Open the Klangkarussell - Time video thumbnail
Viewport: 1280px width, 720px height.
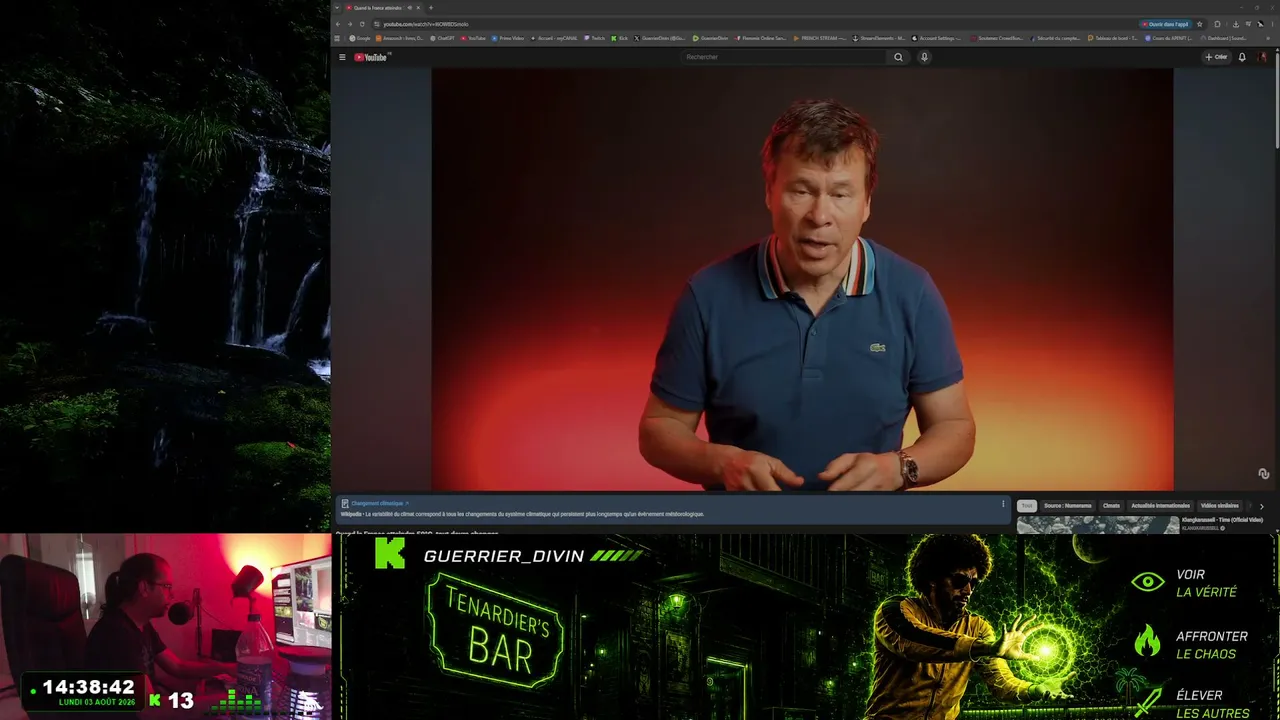(1098, 525)
